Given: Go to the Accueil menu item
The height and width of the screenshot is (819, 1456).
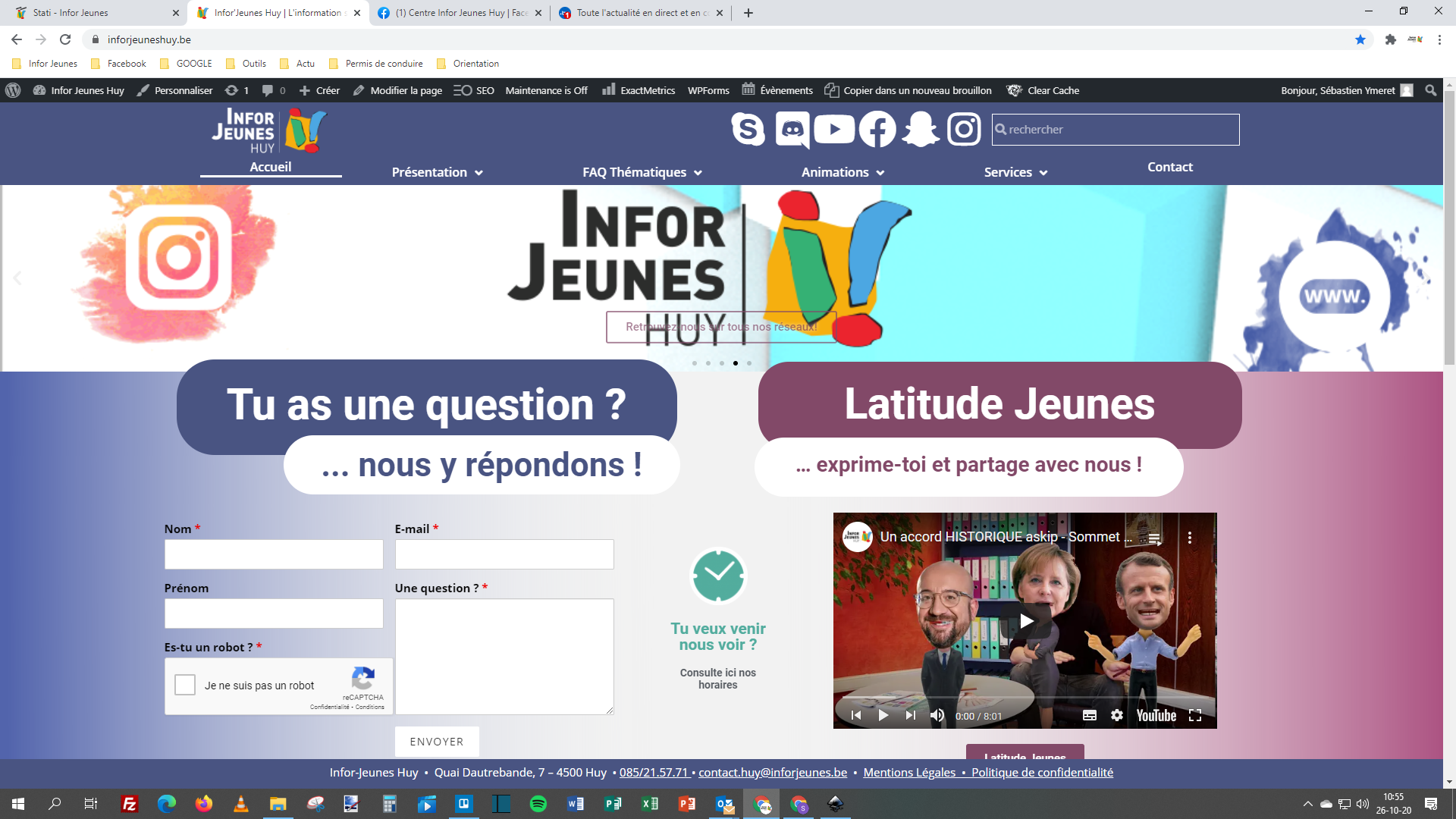Looking at the screenshot, I should coord(271,167).
